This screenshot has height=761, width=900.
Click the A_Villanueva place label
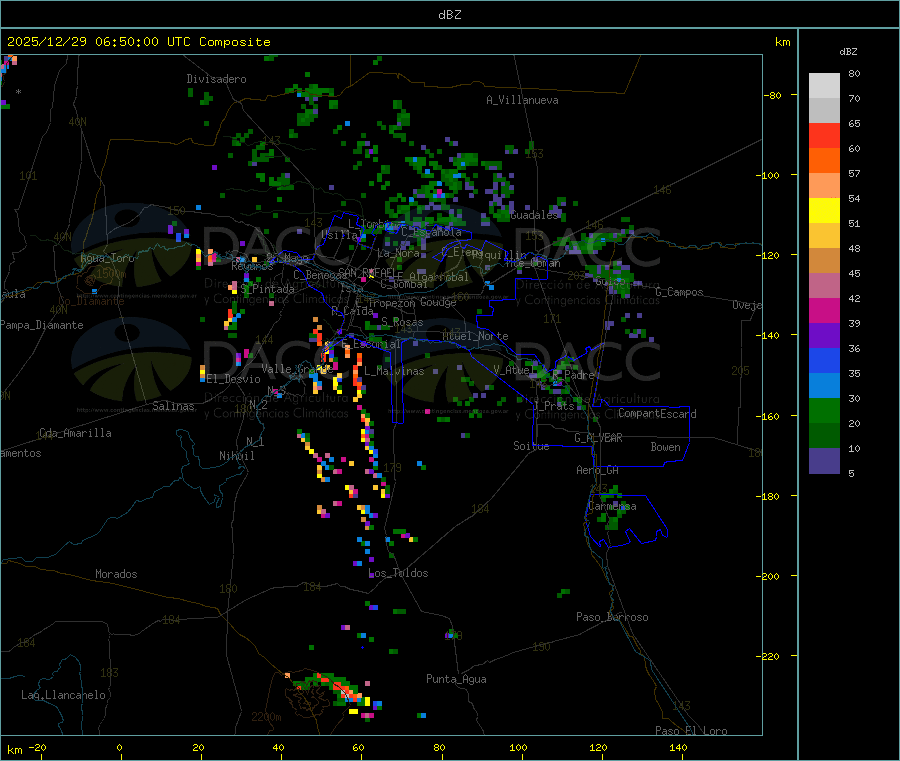522,100
